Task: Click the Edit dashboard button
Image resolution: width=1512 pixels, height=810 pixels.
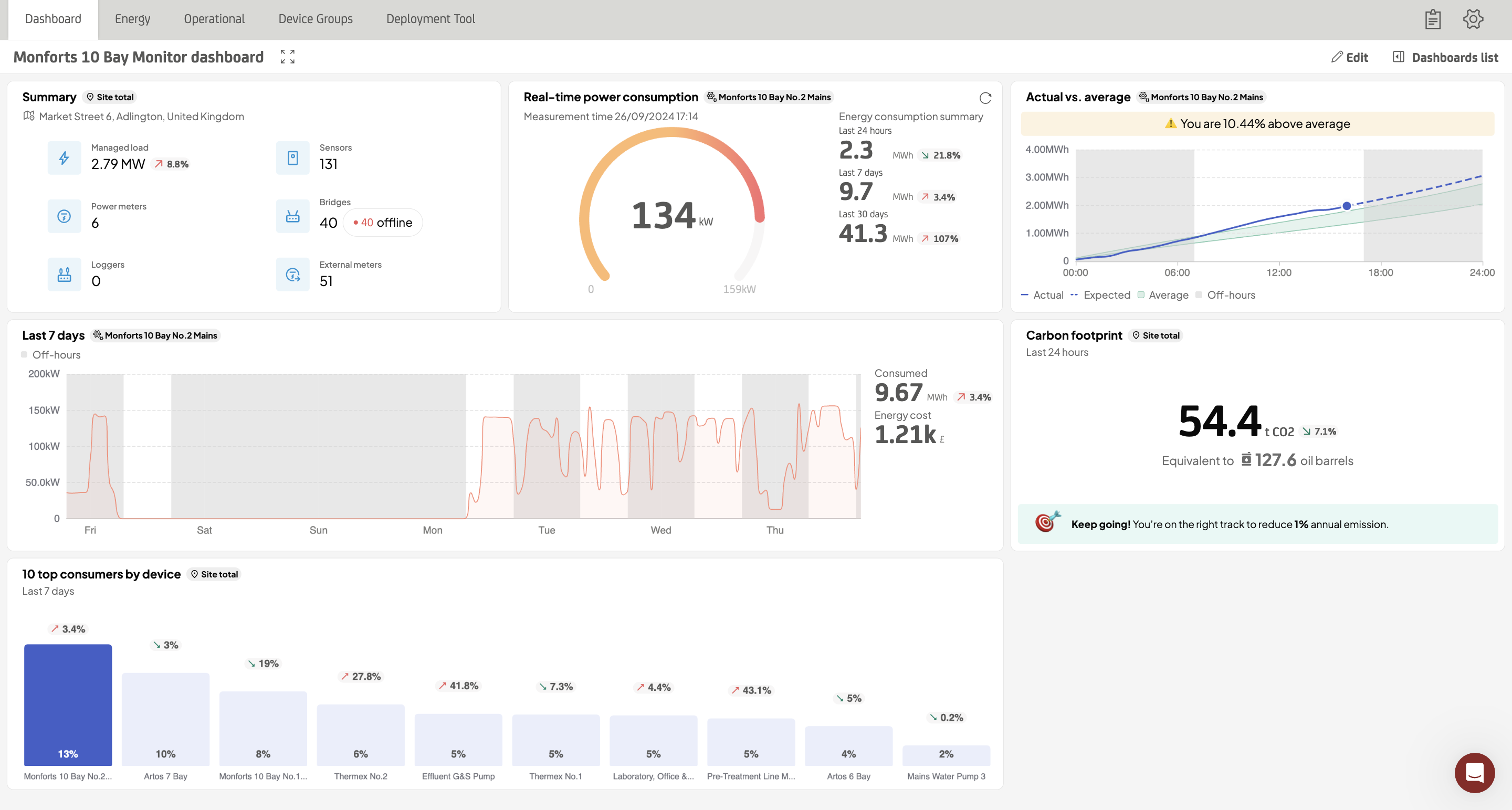Action: pyautogui.click(x=1349, y=58)
